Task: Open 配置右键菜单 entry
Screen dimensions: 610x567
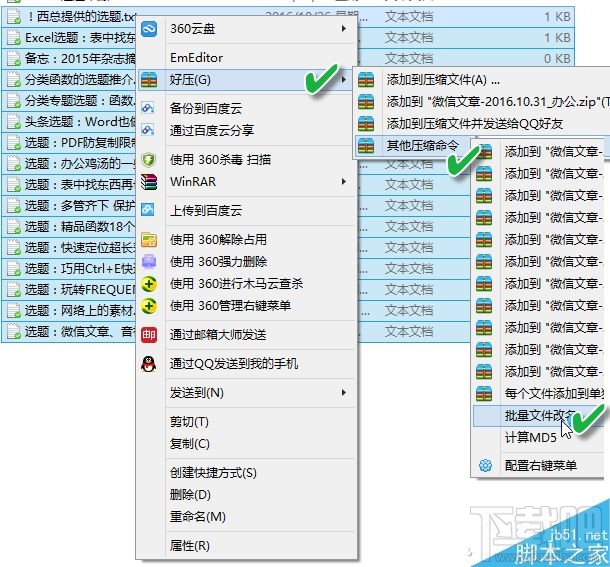Action: [541, 465]
